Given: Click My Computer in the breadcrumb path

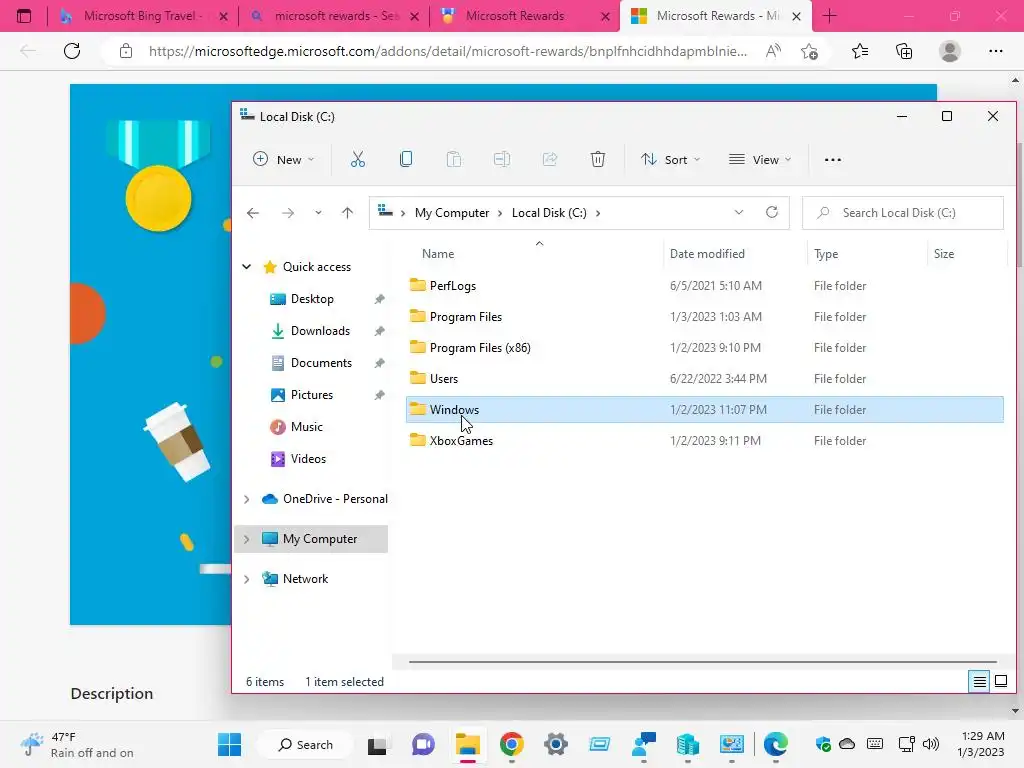Looking at the screenshot, I should pos(452,213).
